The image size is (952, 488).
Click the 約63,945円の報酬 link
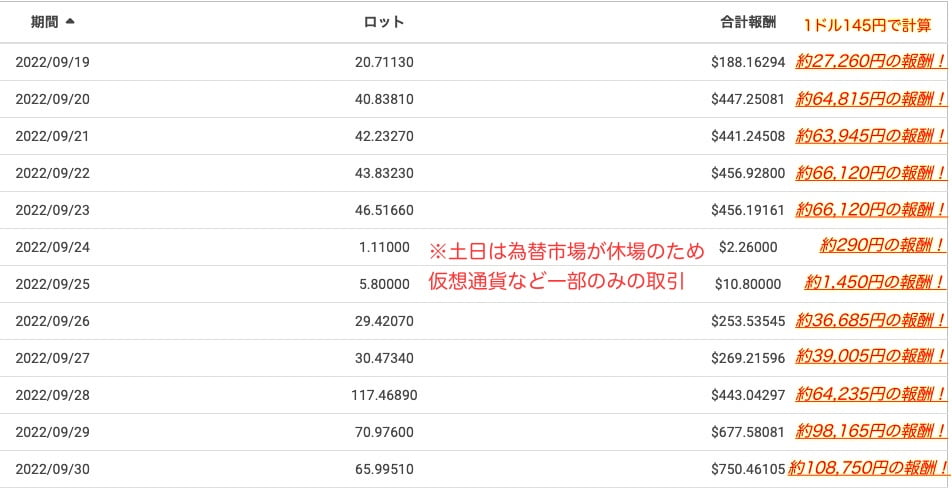click(870, 136)
